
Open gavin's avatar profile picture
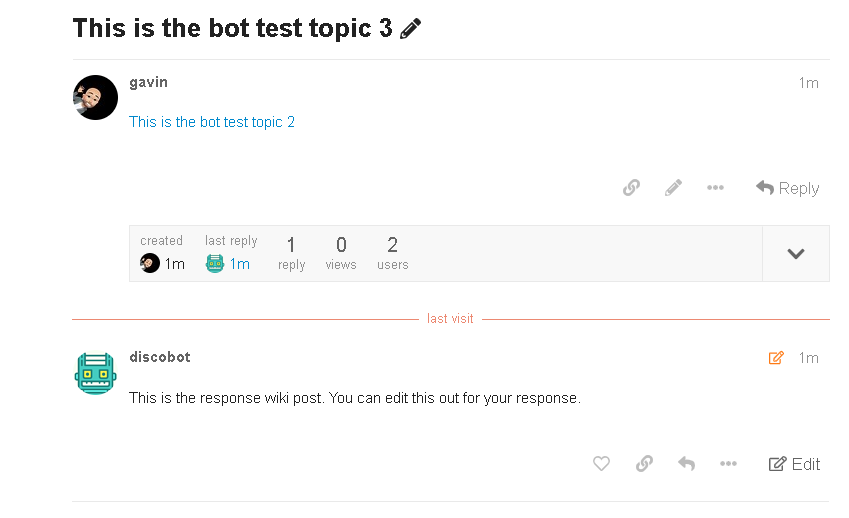click(95, 97)
